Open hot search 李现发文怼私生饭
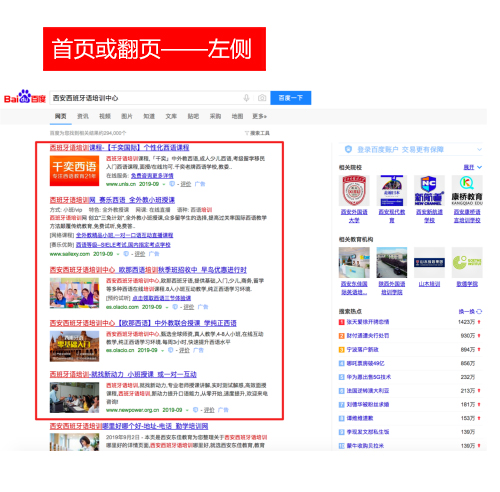Screen dimensions: 500x492 [368, 432]
